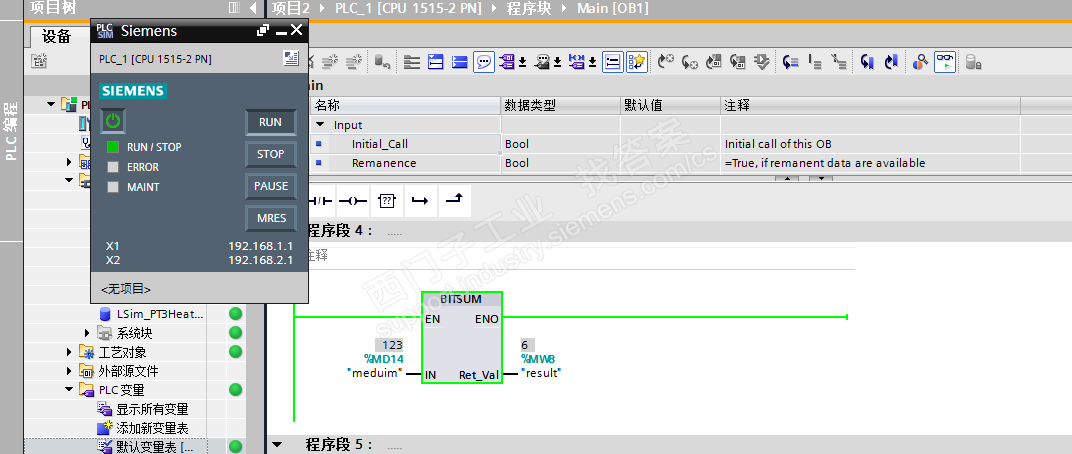This screenshot has height=454, width=1072.
Task: Click the close all networks icon
Action: pyautogui.click(x=460, y=62)
